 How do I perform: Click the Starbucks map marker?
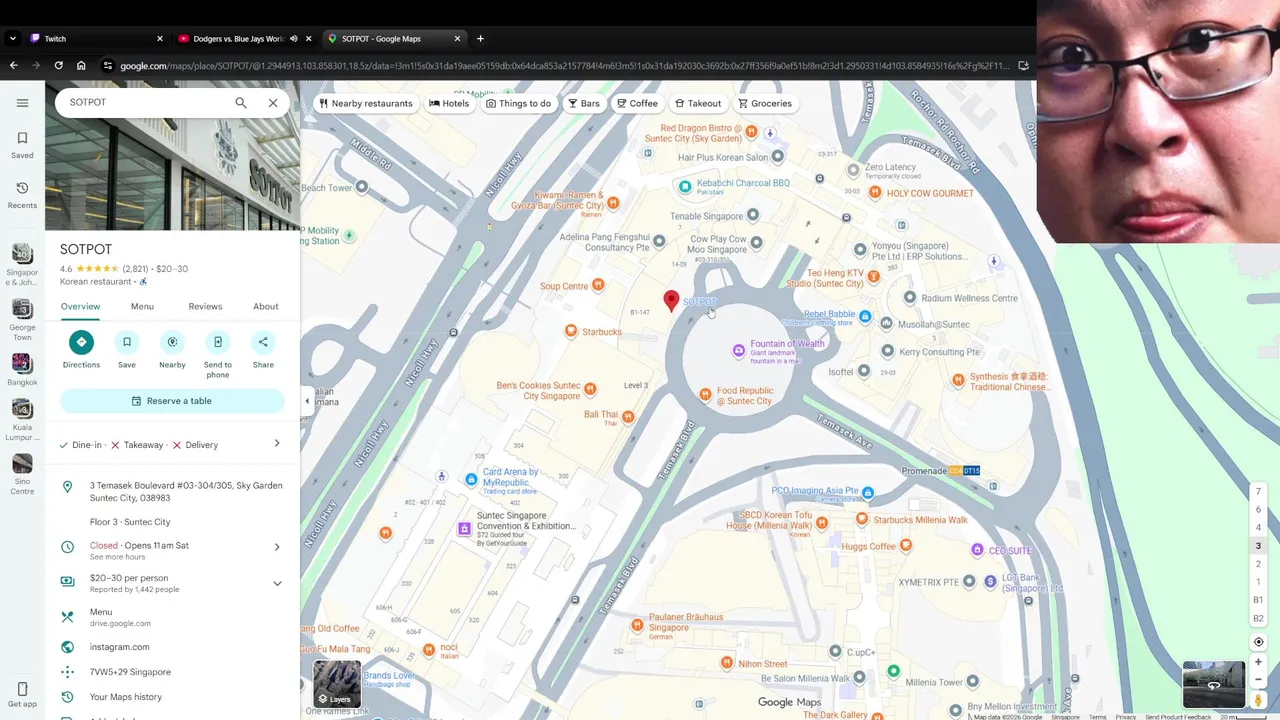pos(571,331)
